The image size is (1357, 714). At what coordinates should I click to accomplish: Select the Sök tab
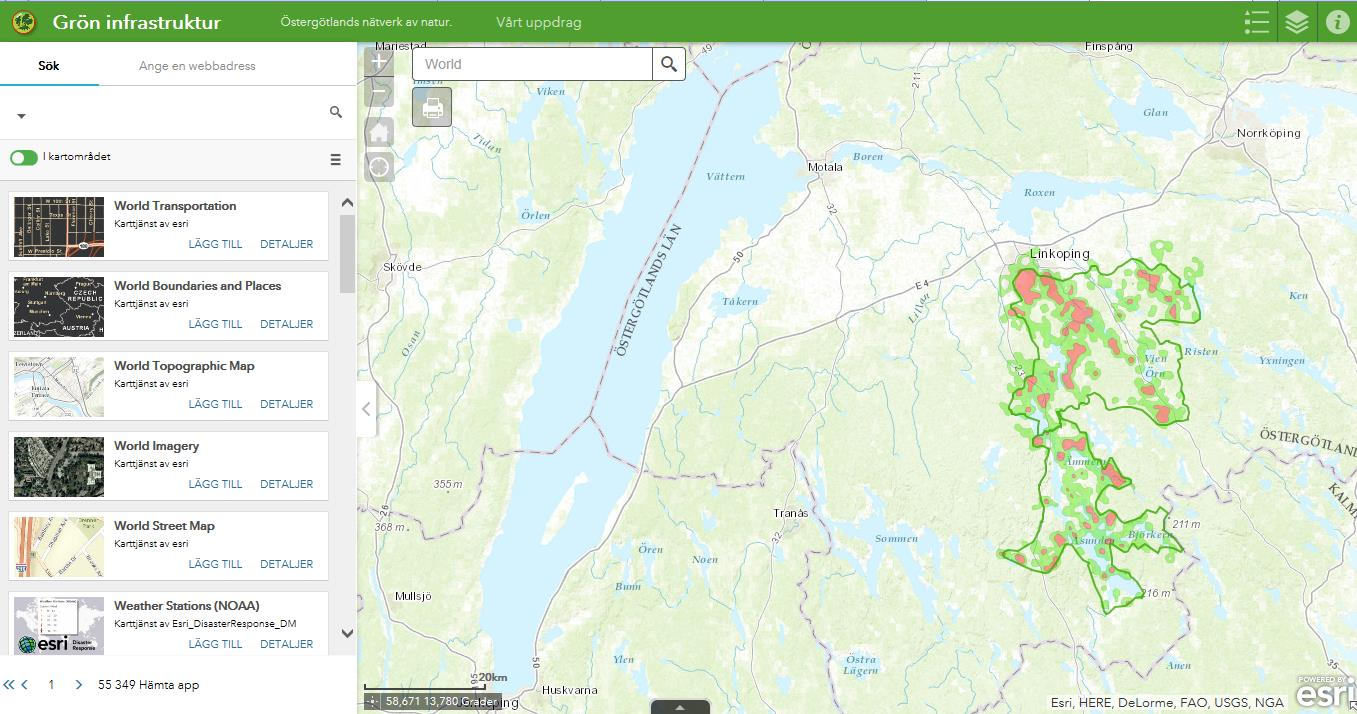pyautogui.click(x=49, y=66)
